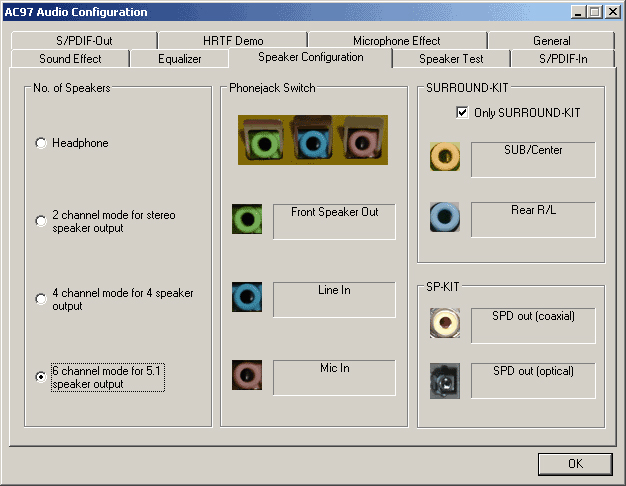626x486 pixels.
Task: Open the S/PDIF-Out tab
Action: pyautogui.click(x=84, y=41)
